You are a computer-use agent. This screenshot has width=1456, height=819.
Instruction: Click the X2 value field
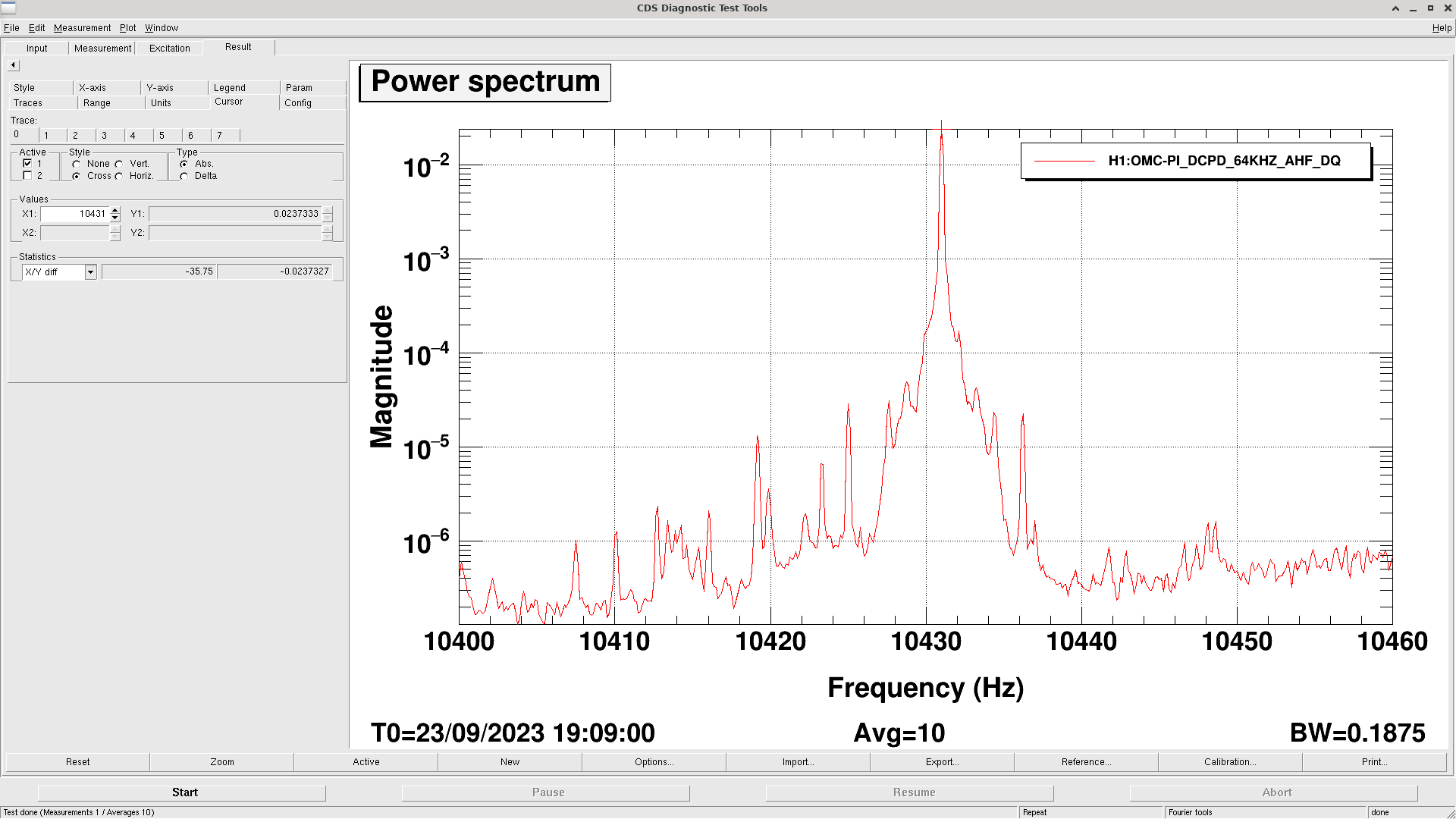75,233
